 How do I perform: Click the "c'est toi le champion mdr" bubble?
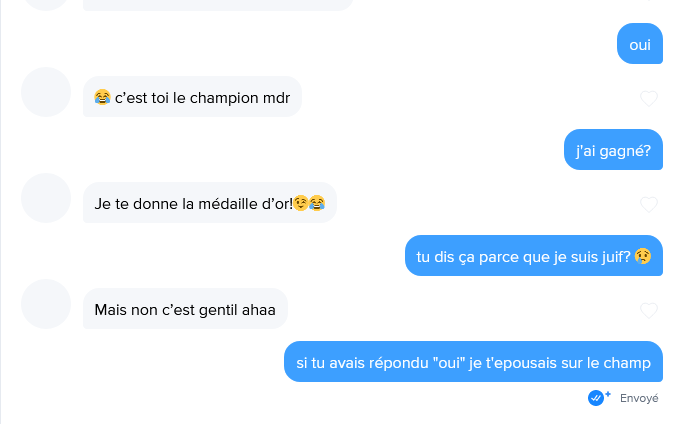[x=192, y=97]
